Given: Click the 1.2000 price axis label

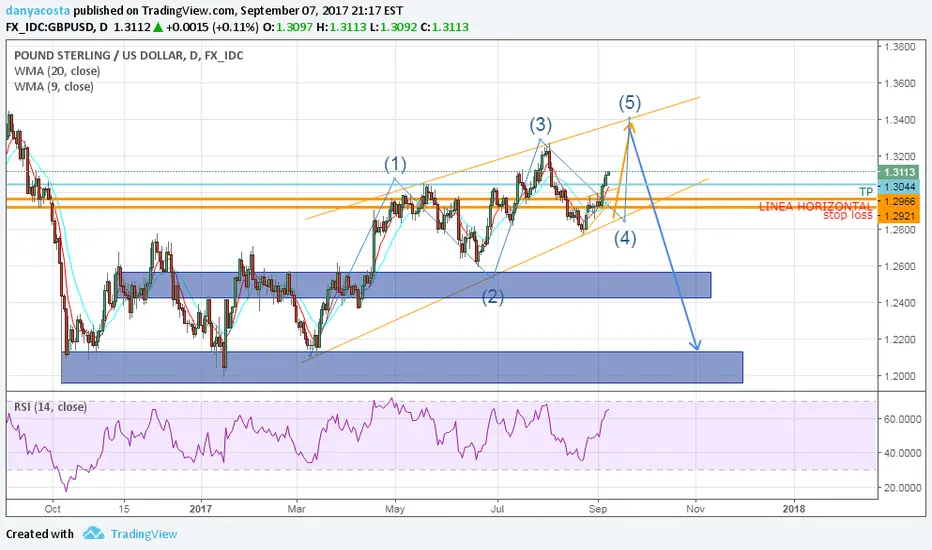Looking at the screenshot, I should coord(899,376).
